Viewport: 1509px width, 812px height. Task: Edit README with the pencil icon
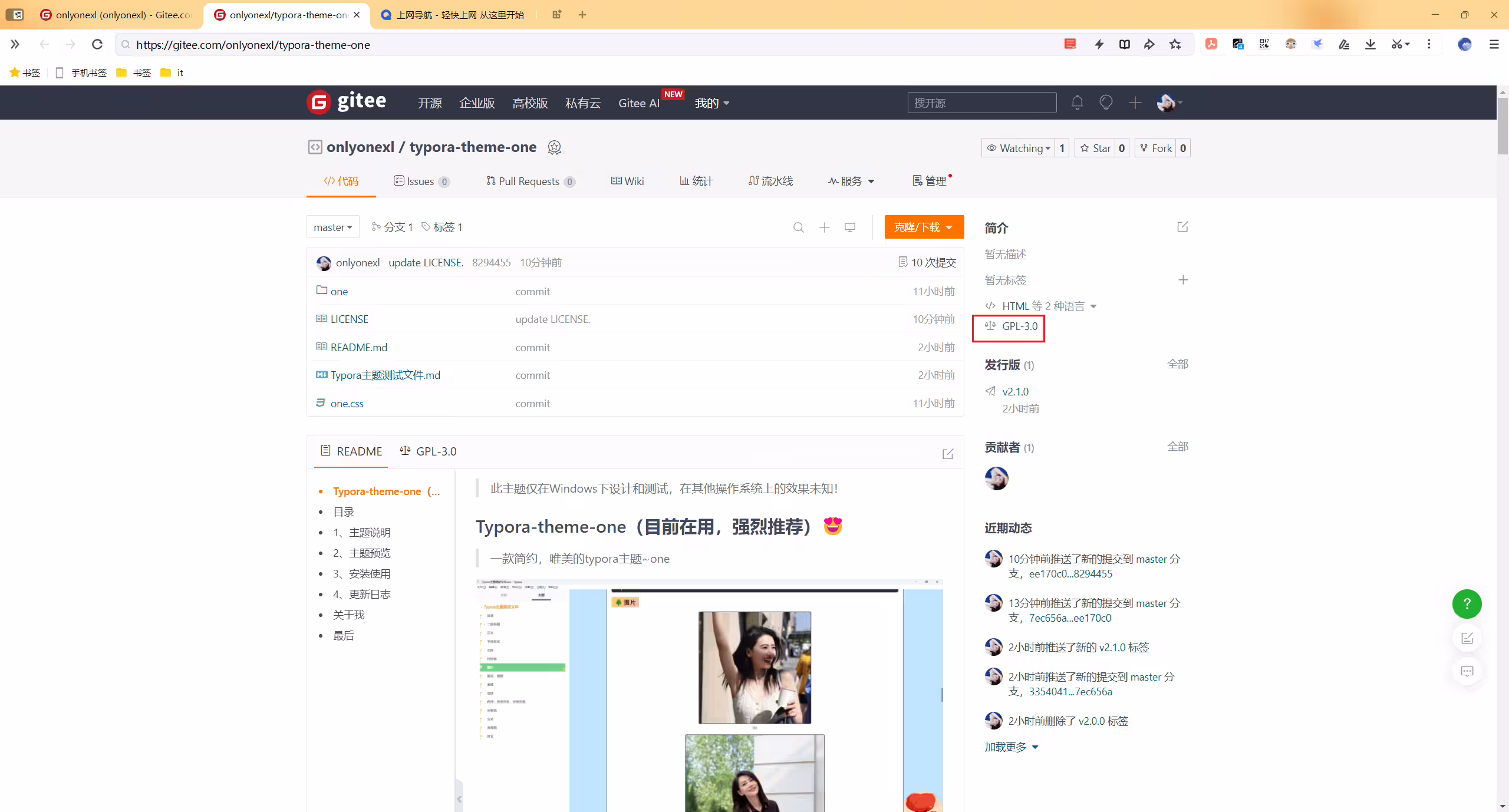pyautogui.click(x=948, y=454)
